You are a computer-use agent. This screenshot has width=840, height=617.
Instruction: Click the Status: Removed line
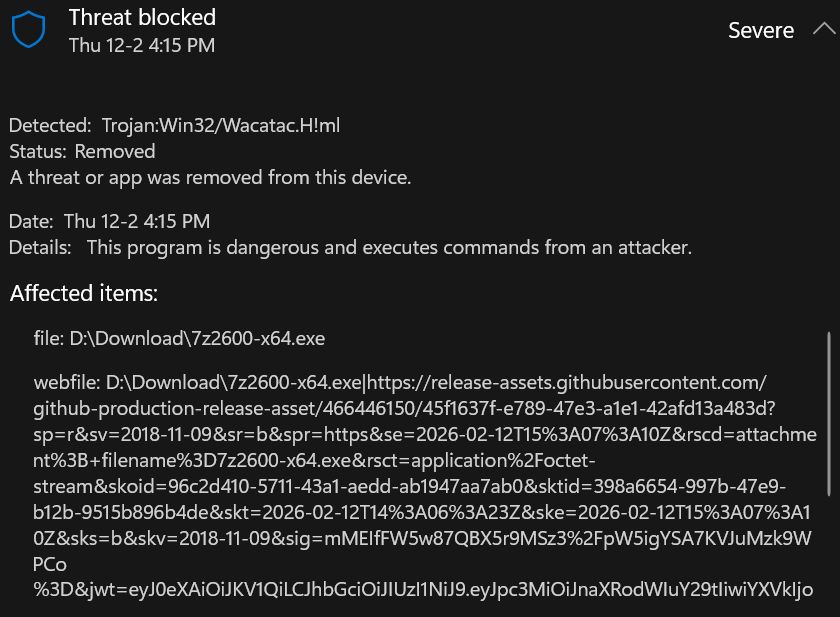(82, 151)
